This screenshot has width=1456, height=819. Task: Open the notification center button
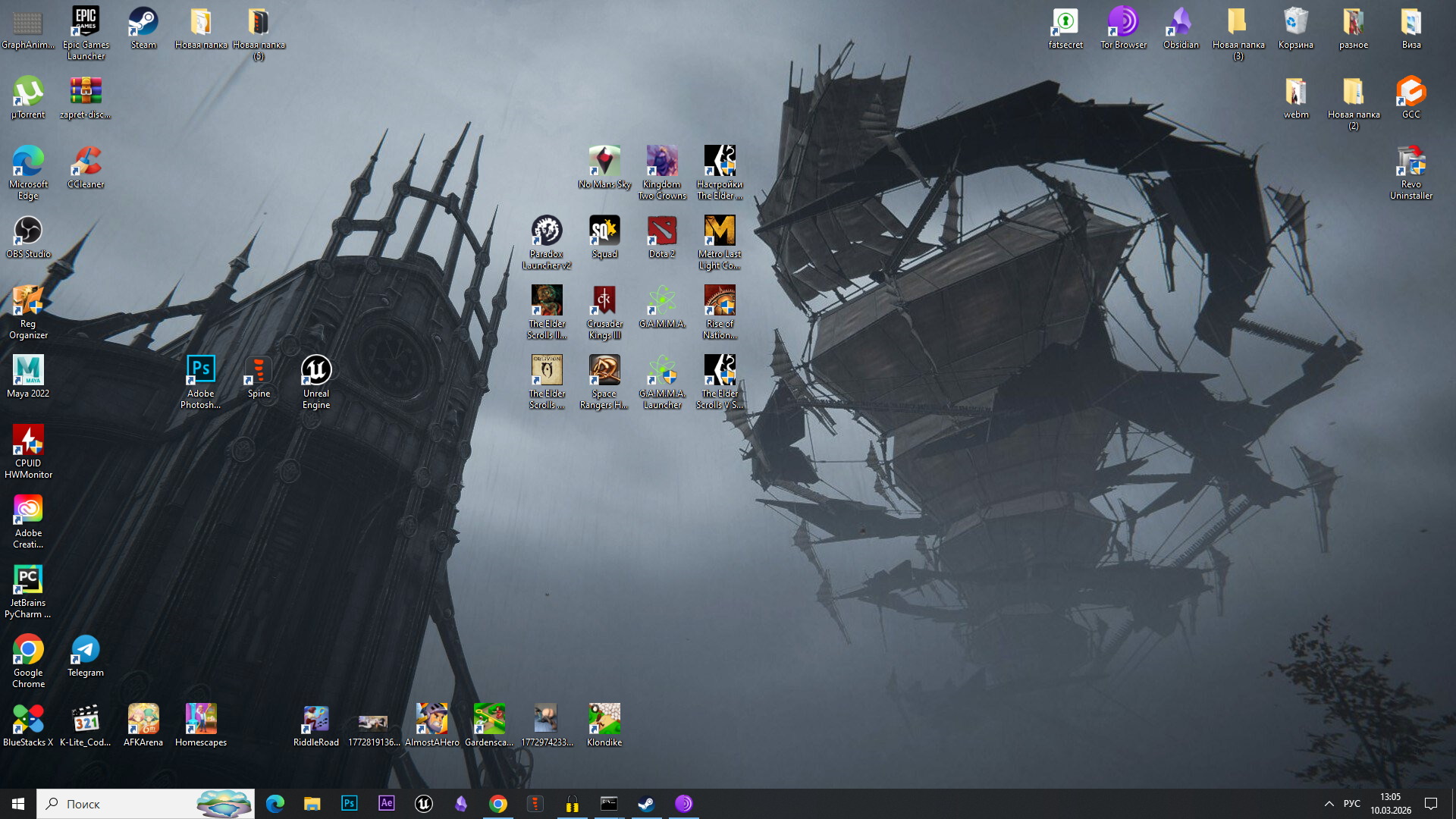1431,803
